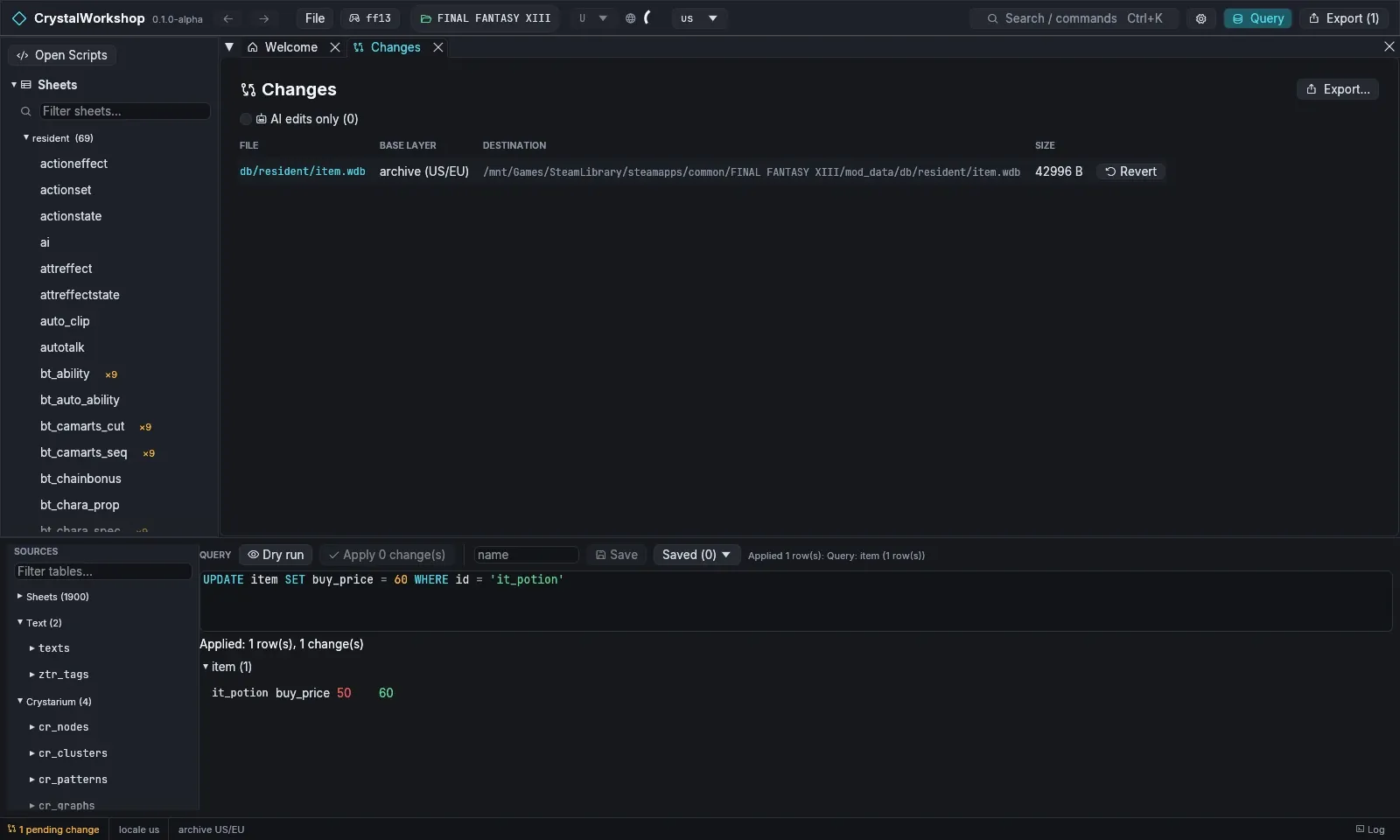Toggle the Query panel button
The height and width of the screenshot is (840, 1400).
coord(1257,18)
